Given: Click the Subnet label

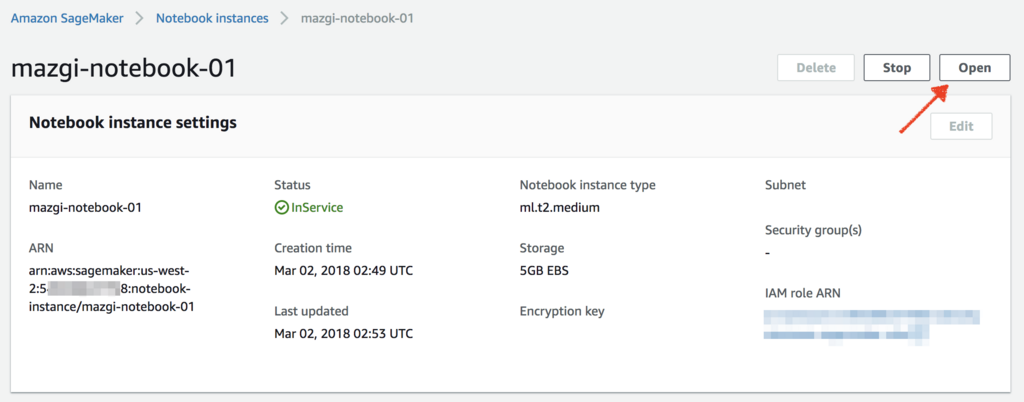Looking at the screenshot, I should point(785,185).
